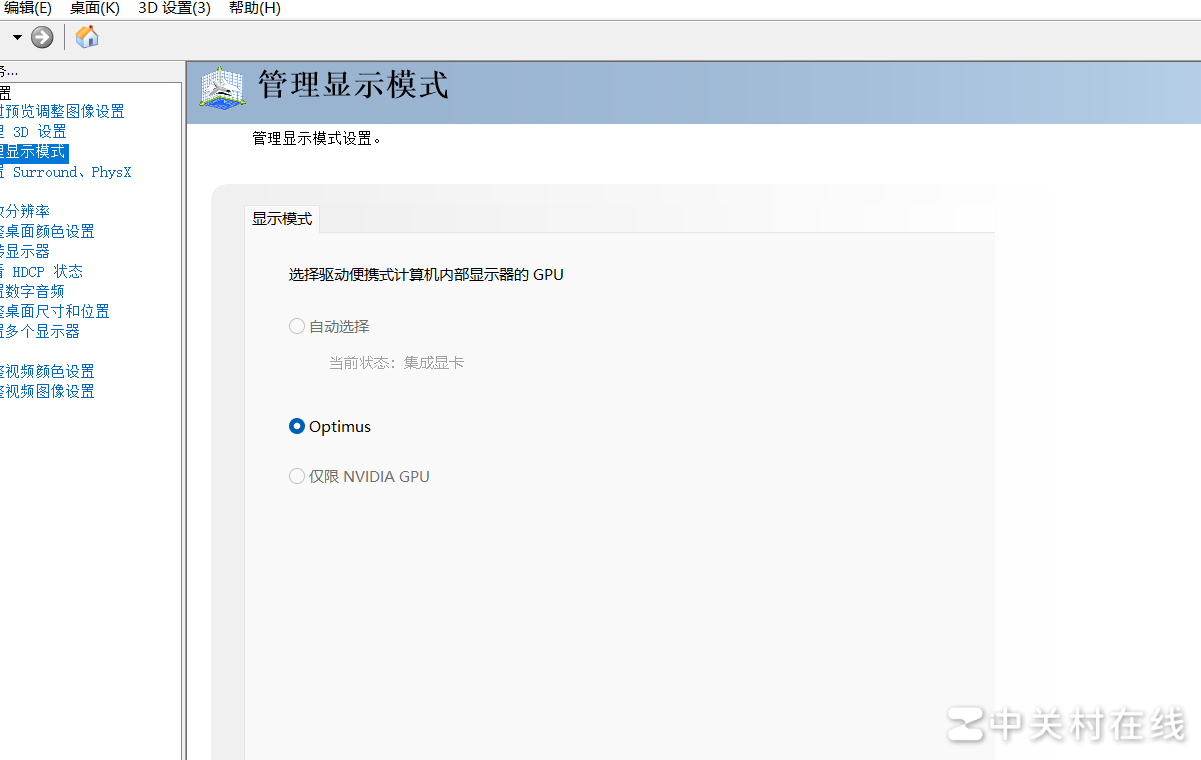Open the 3D 设置(3) menu
The image size is (1201, 760).
(174, 8)
